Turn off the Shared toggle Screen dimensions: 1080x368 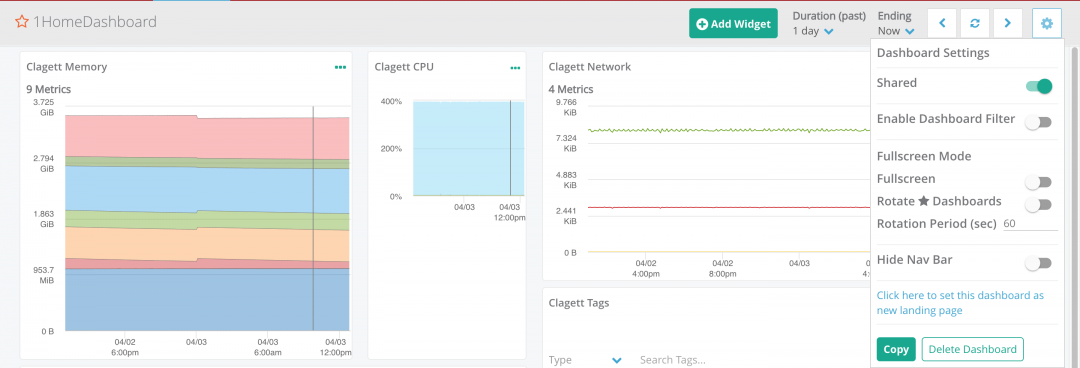[1039, 86]
